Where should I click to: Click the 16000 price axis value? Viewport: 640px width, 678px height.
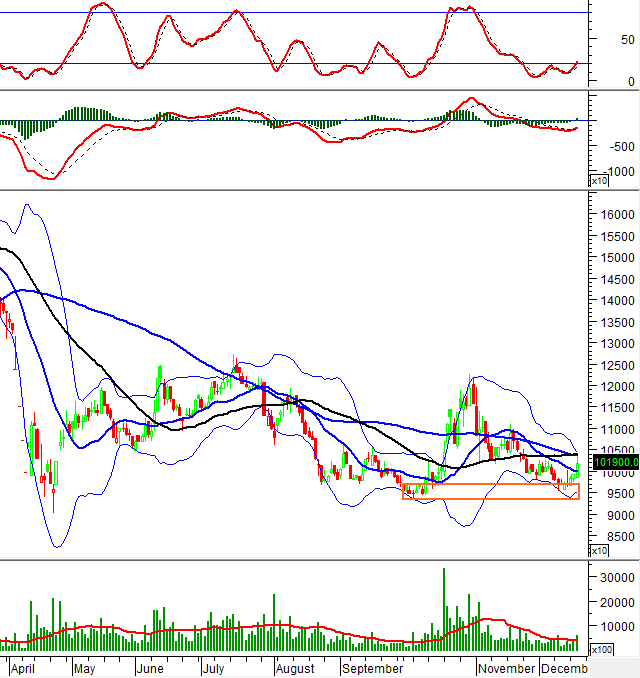[x=613, y=215]
